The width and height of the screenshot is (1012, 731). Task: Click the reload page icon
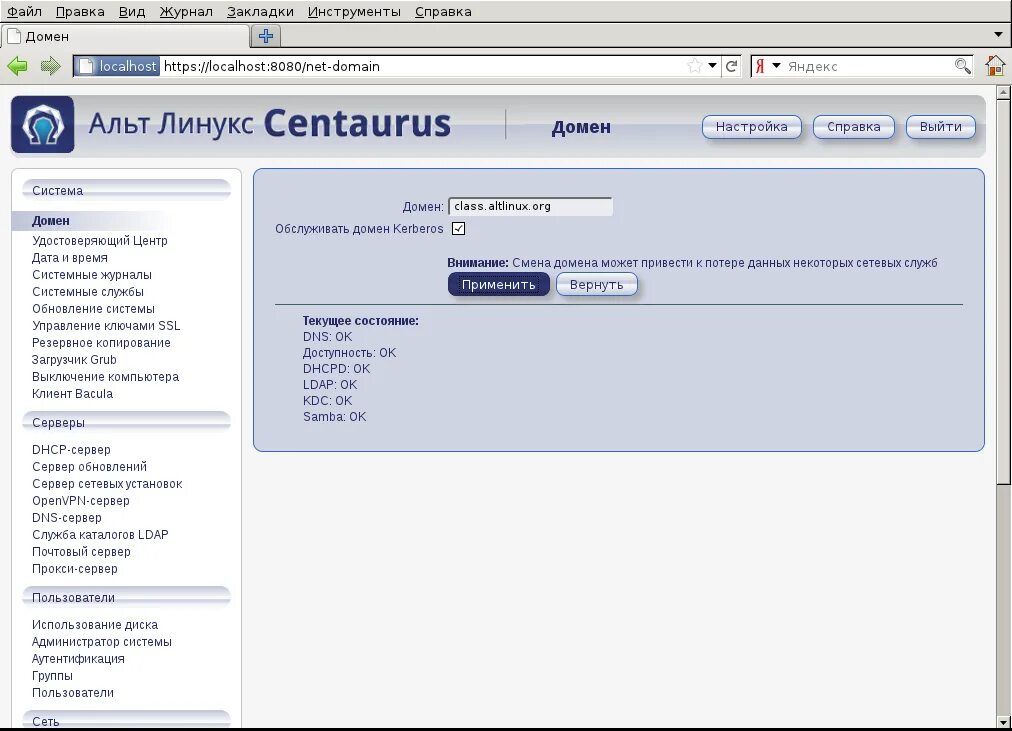[731, 66]
